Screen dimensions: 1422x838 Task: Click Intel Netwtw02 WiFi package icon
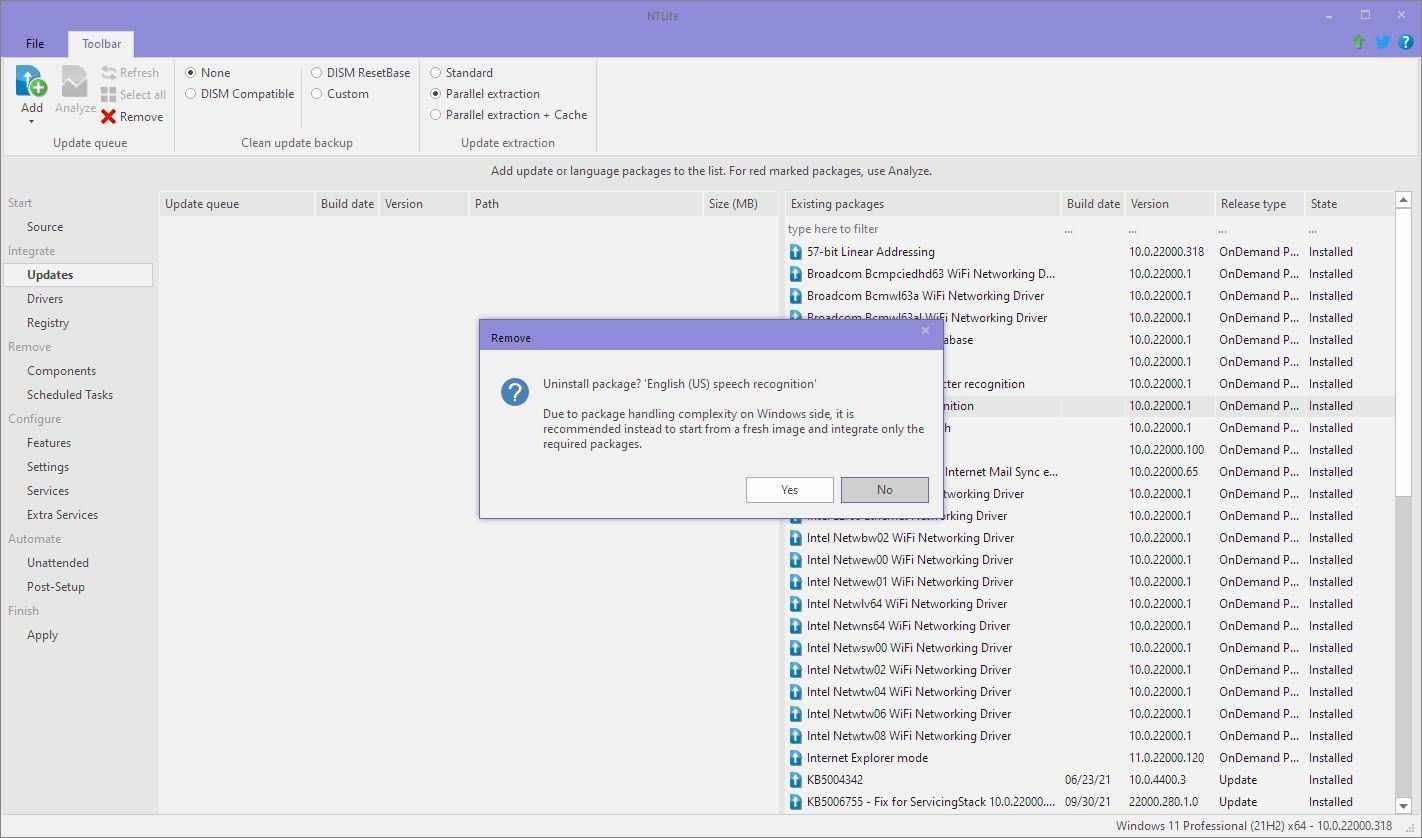click(796, 670)
